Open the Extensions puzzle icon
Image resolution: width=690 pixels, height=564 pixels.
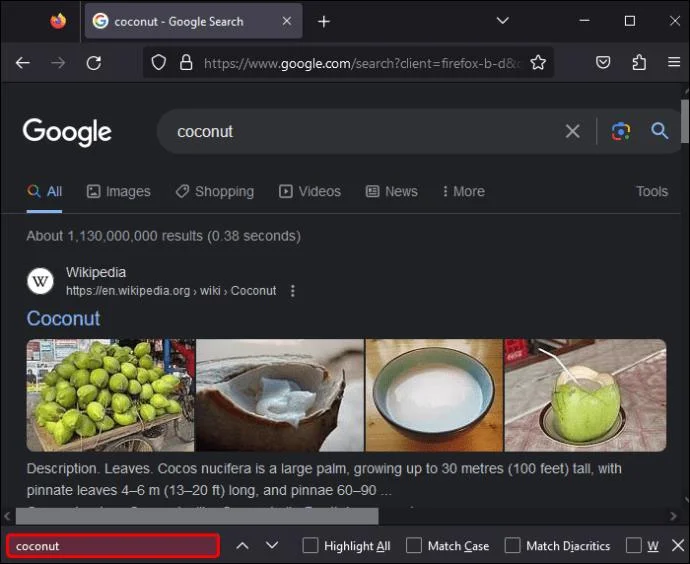coord(639,63)
